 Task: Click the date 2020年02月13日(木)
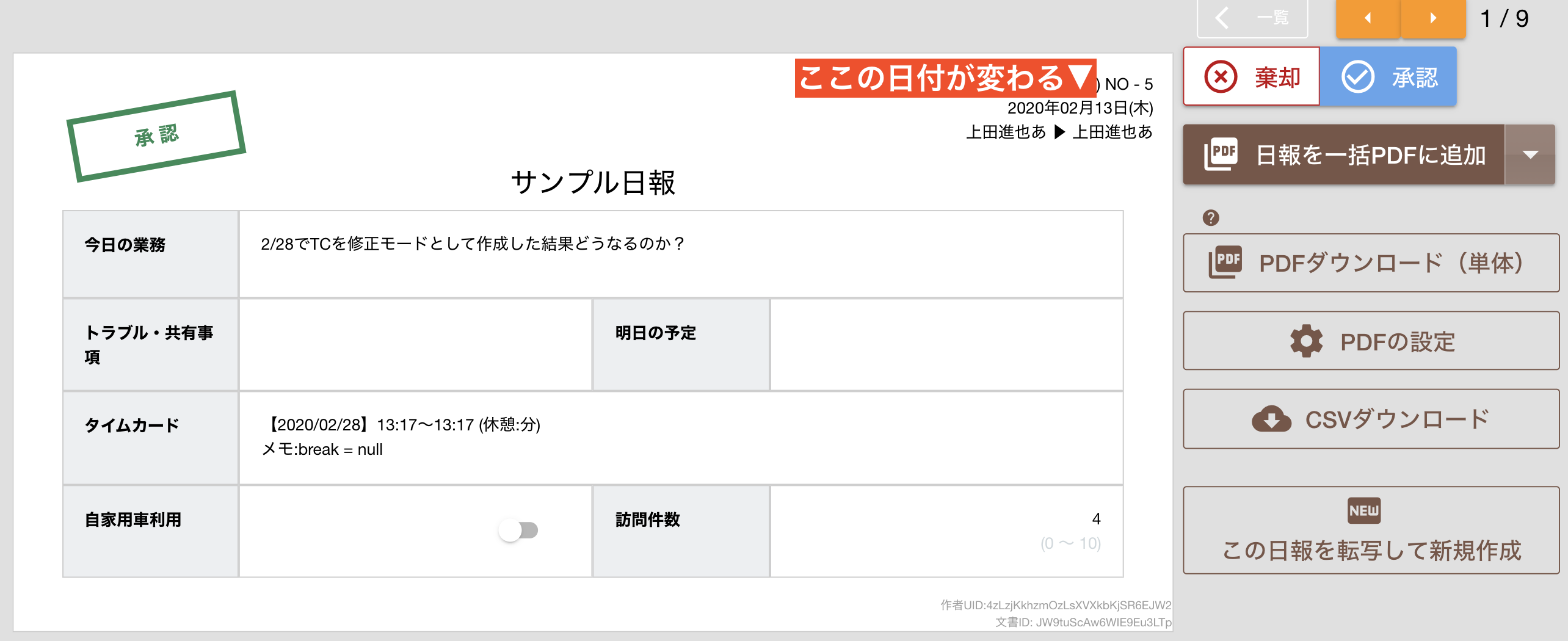pos(1080,108)
